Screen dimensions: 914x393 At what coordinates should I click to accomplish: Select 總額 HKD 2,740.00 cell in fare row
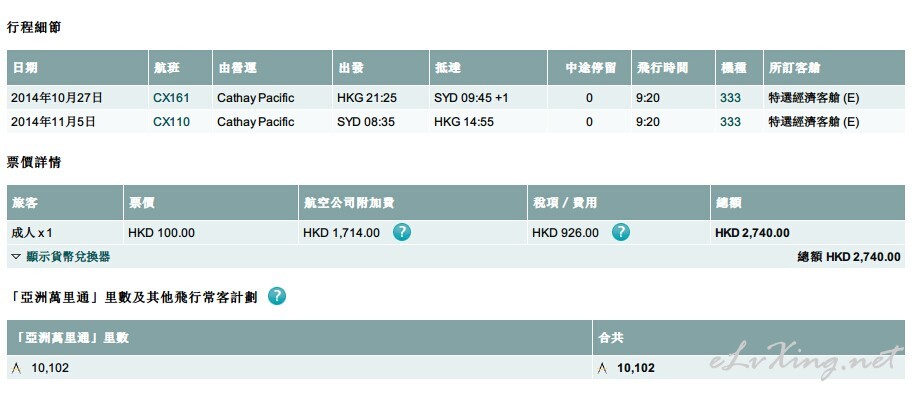click(x=808, y=233)
